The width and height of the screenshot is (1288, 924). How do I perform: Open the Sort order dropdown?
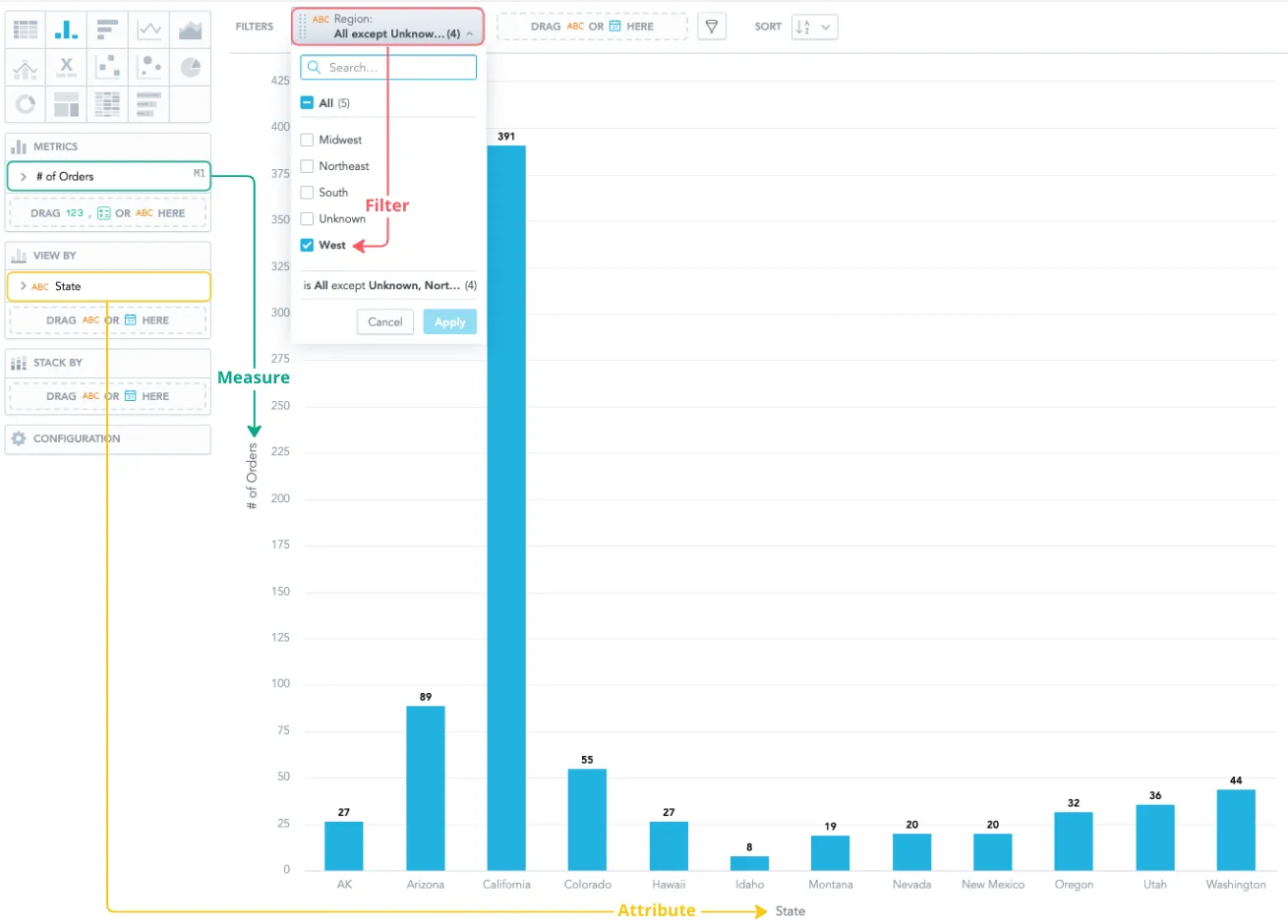pyautogui.click(x=812, y=27)
